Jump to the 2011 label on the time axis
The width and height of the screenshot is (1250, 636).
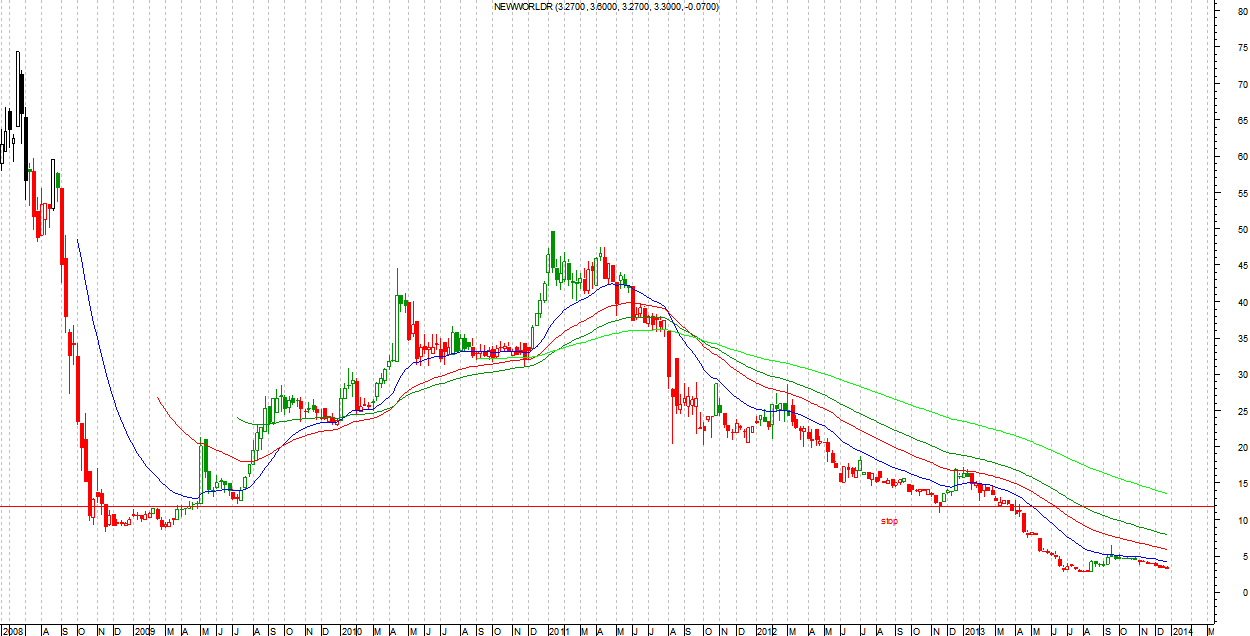click(x=558, y=631)
